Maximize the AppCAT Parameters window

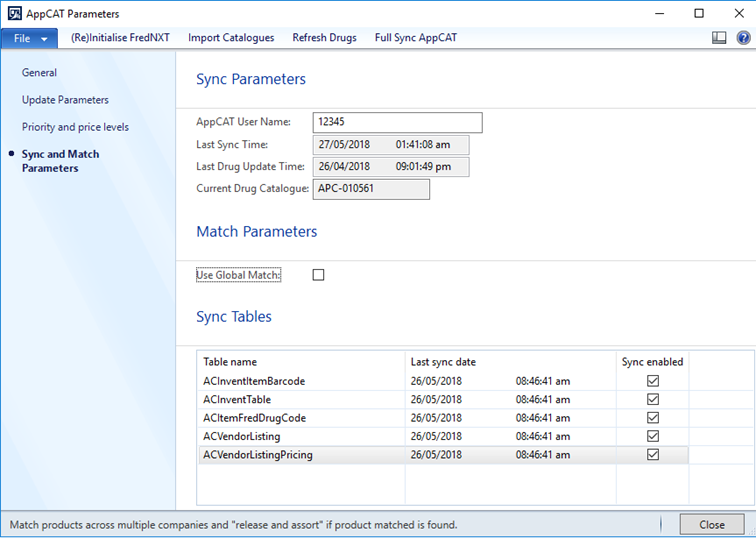(x=699, y=13)
